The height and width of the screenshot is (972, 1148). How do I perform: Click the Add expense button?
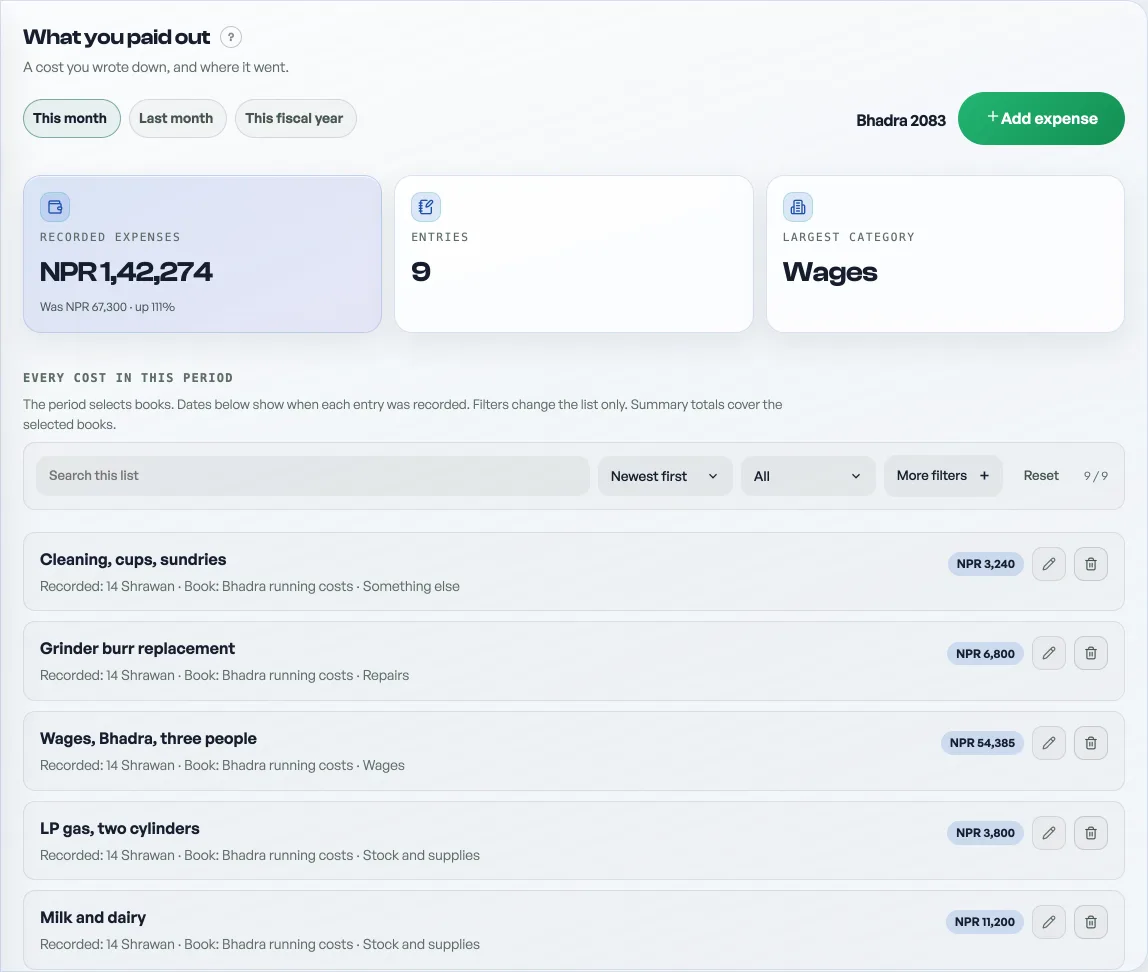pyautogui.click(x=1041, y=119)
